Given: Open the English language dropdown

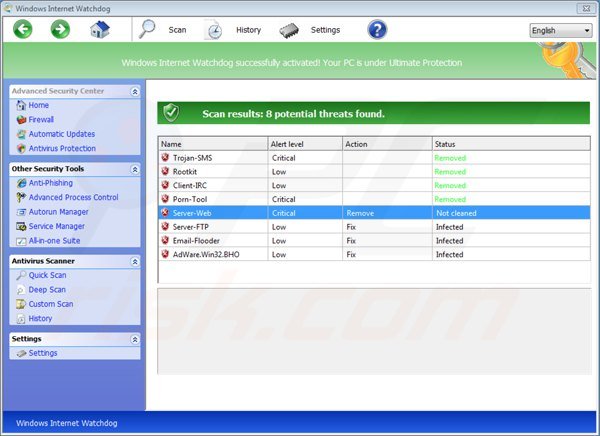Looking at the screenshot, I should 560,31.
